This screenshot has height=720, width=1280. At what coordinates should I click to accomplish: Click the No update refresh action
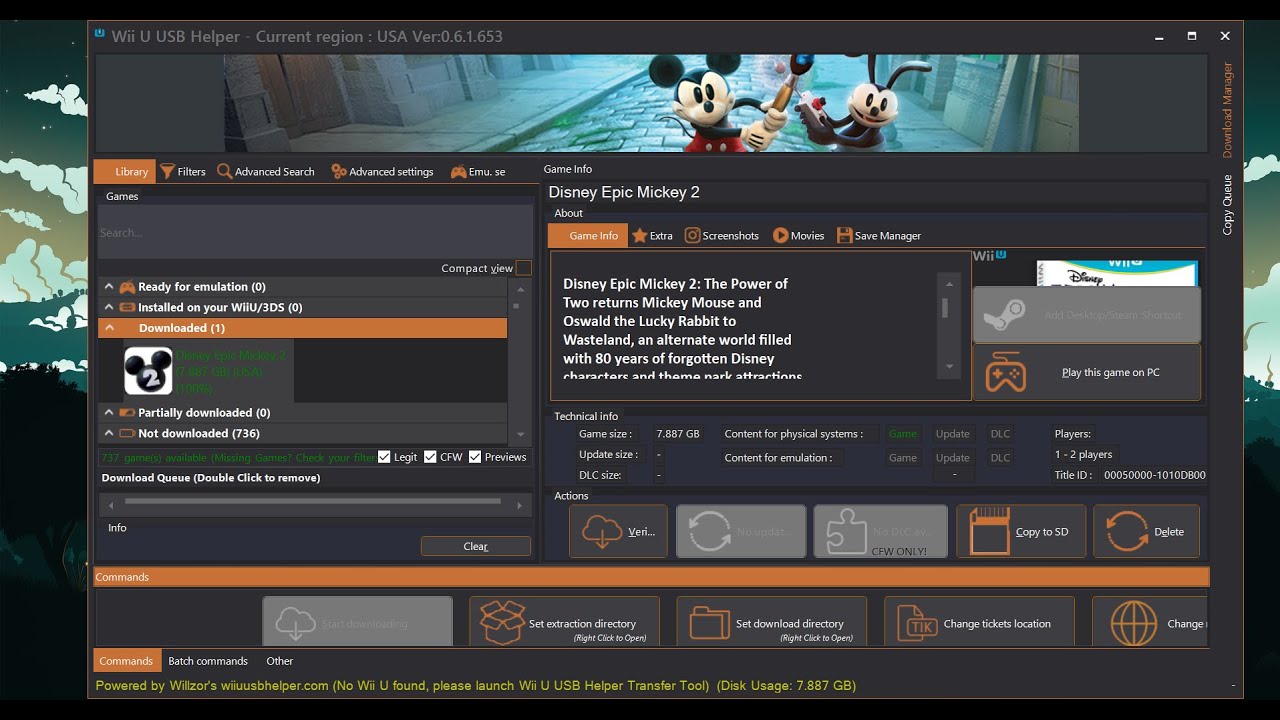click(741, 531)
